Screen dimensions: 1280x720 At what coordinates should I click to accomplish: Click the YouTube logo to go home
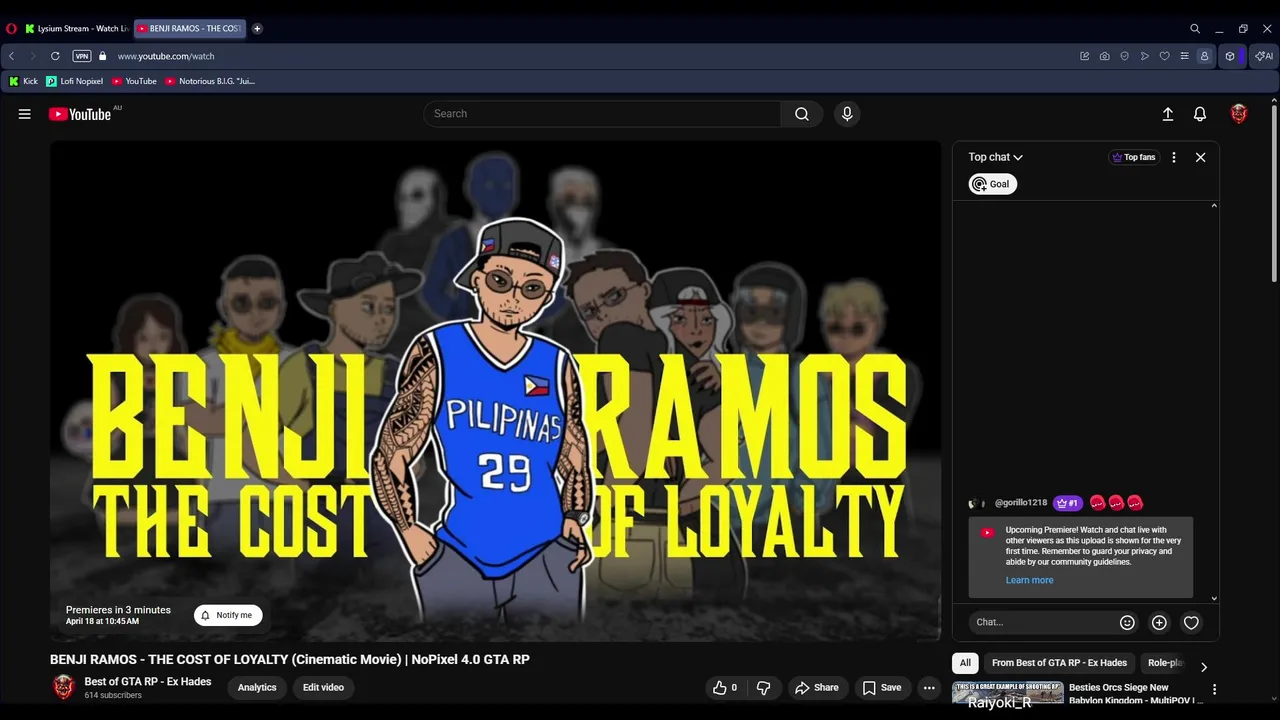pyautogui.click(x=80, y=114)
